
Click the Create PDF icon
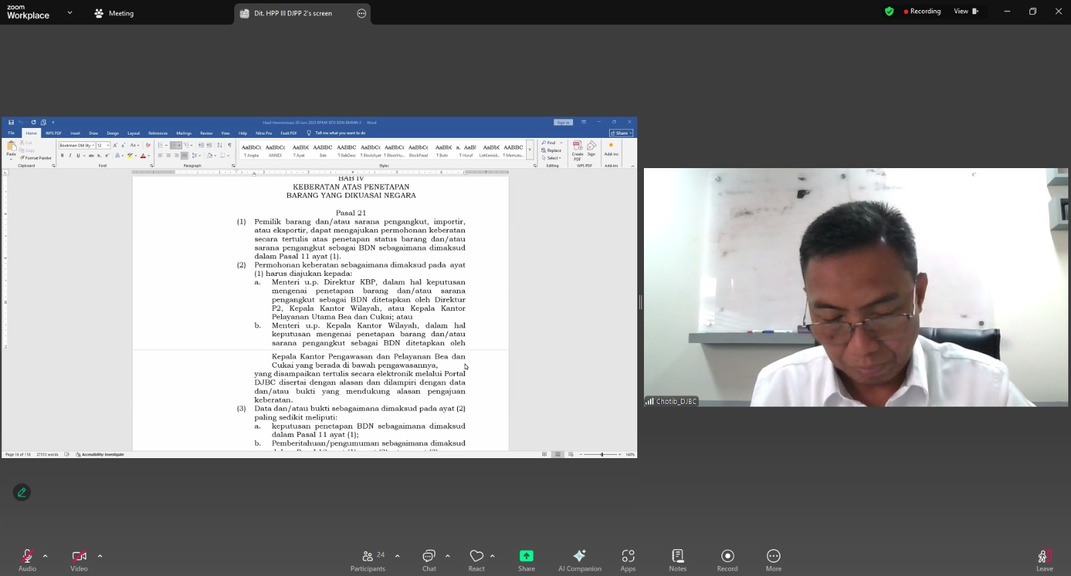(x=577, y=150)
